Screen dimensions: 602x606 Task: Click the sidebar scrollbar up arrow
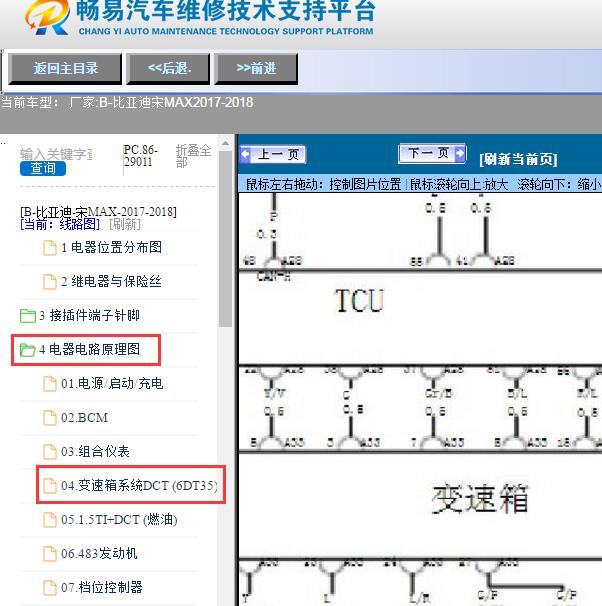[225, 144]
